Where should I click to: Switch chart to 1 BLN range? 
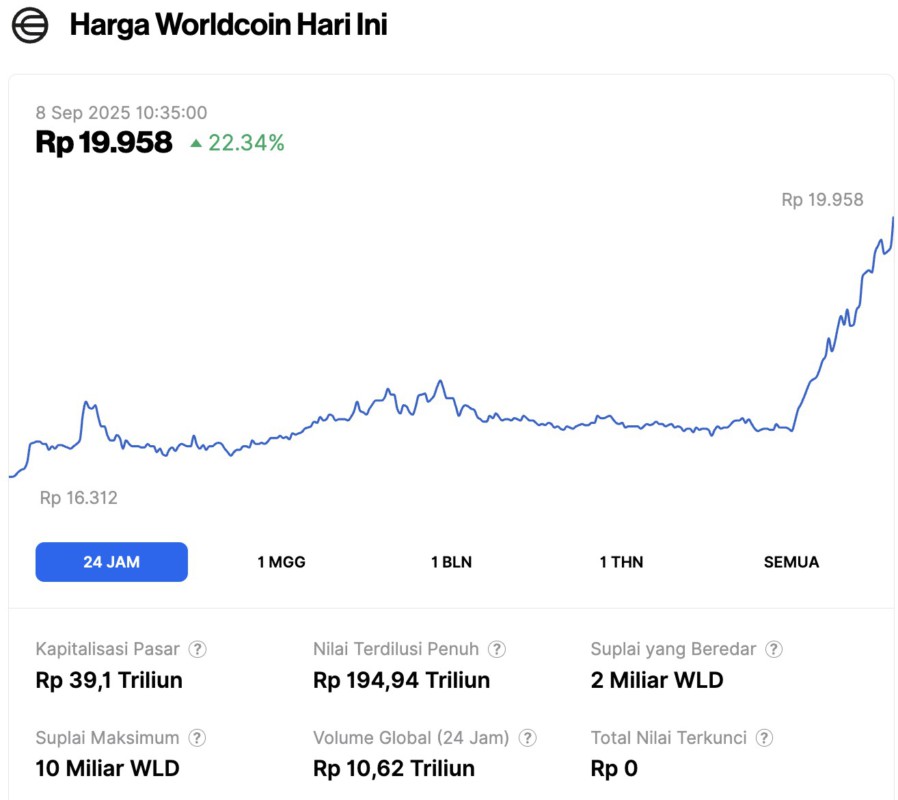[x=451, y=562]
